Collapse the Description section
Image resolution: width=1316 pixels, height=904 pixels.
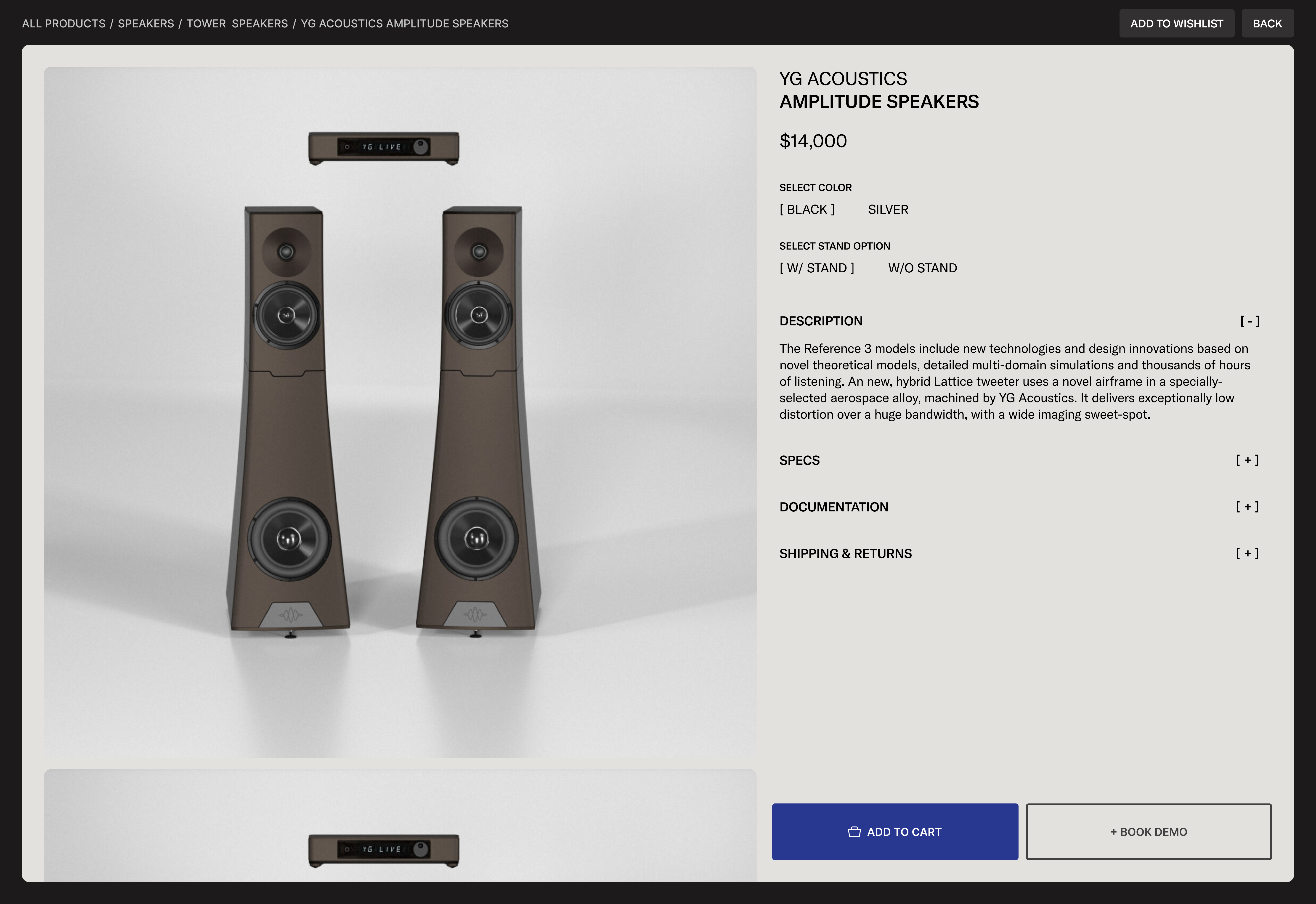point(1250,321)
